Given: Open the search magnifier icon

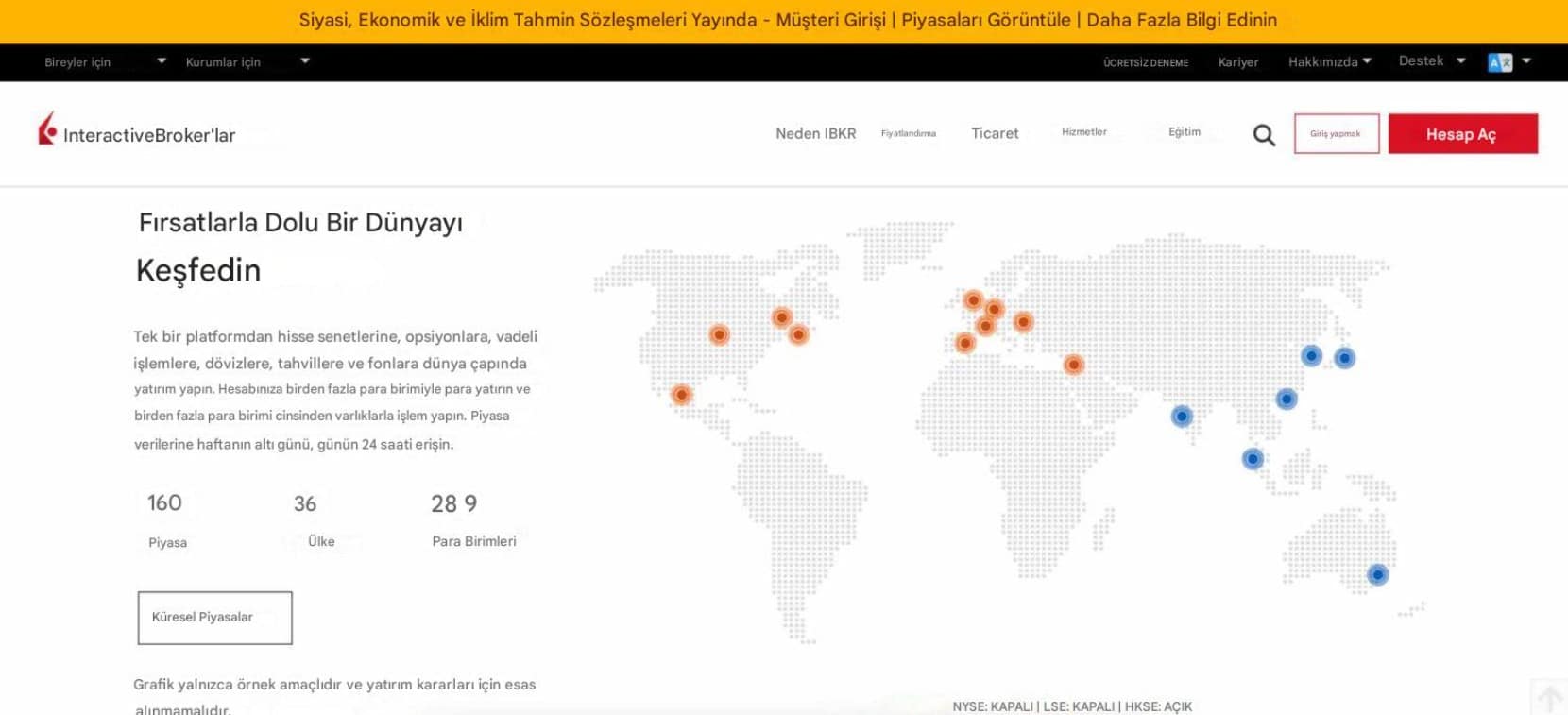Looking at the screenshot, I should pyautogui.click(x=1264, y=135).
